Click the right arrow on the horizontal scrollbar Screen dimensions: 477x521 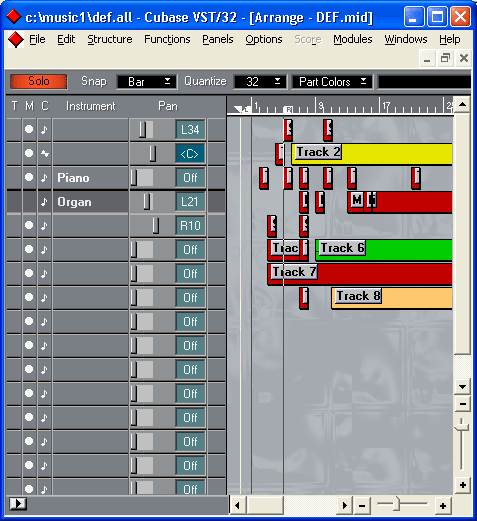click(345, 506)
